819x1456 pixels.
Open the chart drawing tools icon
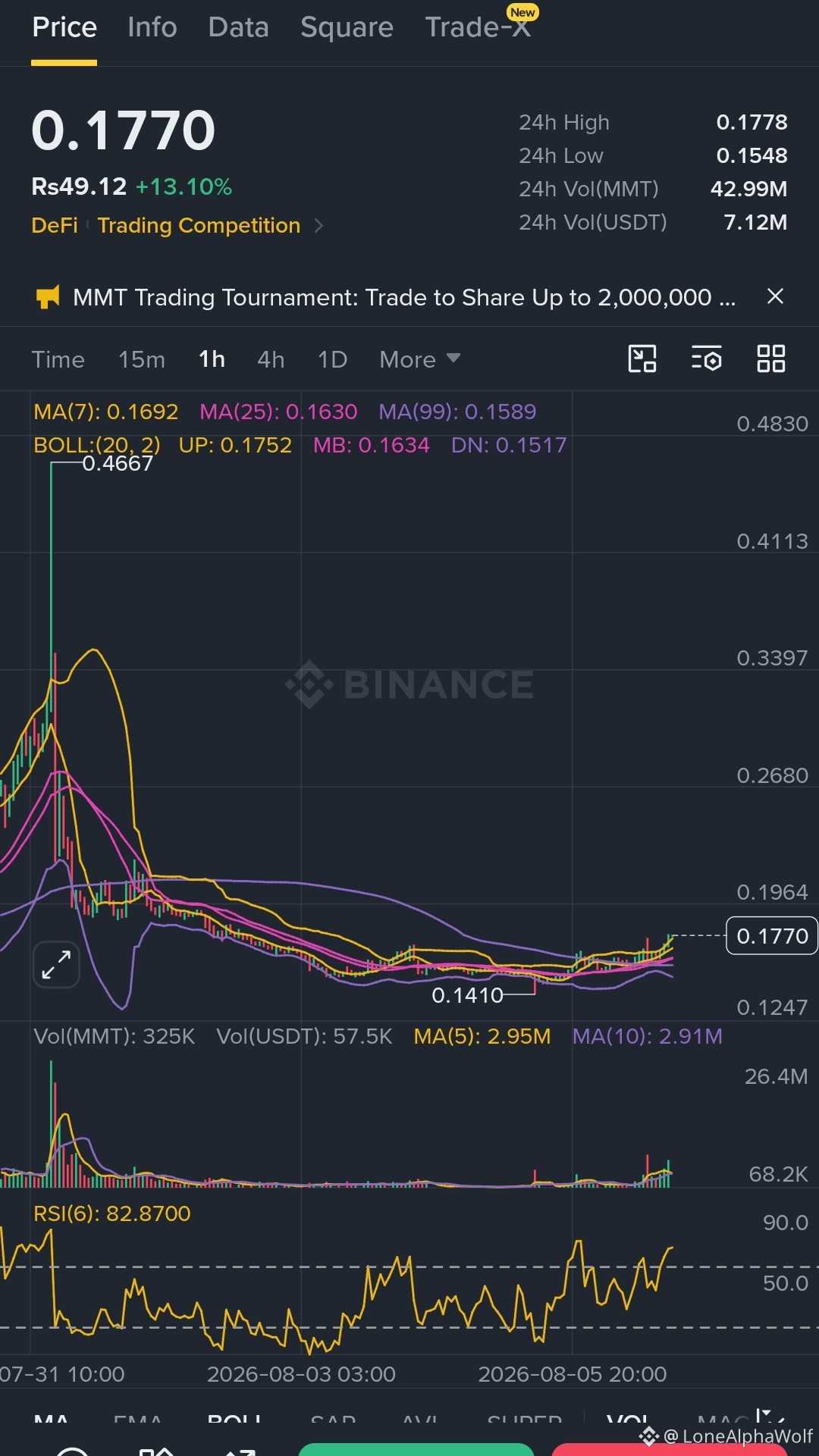(x=642, y=359)
